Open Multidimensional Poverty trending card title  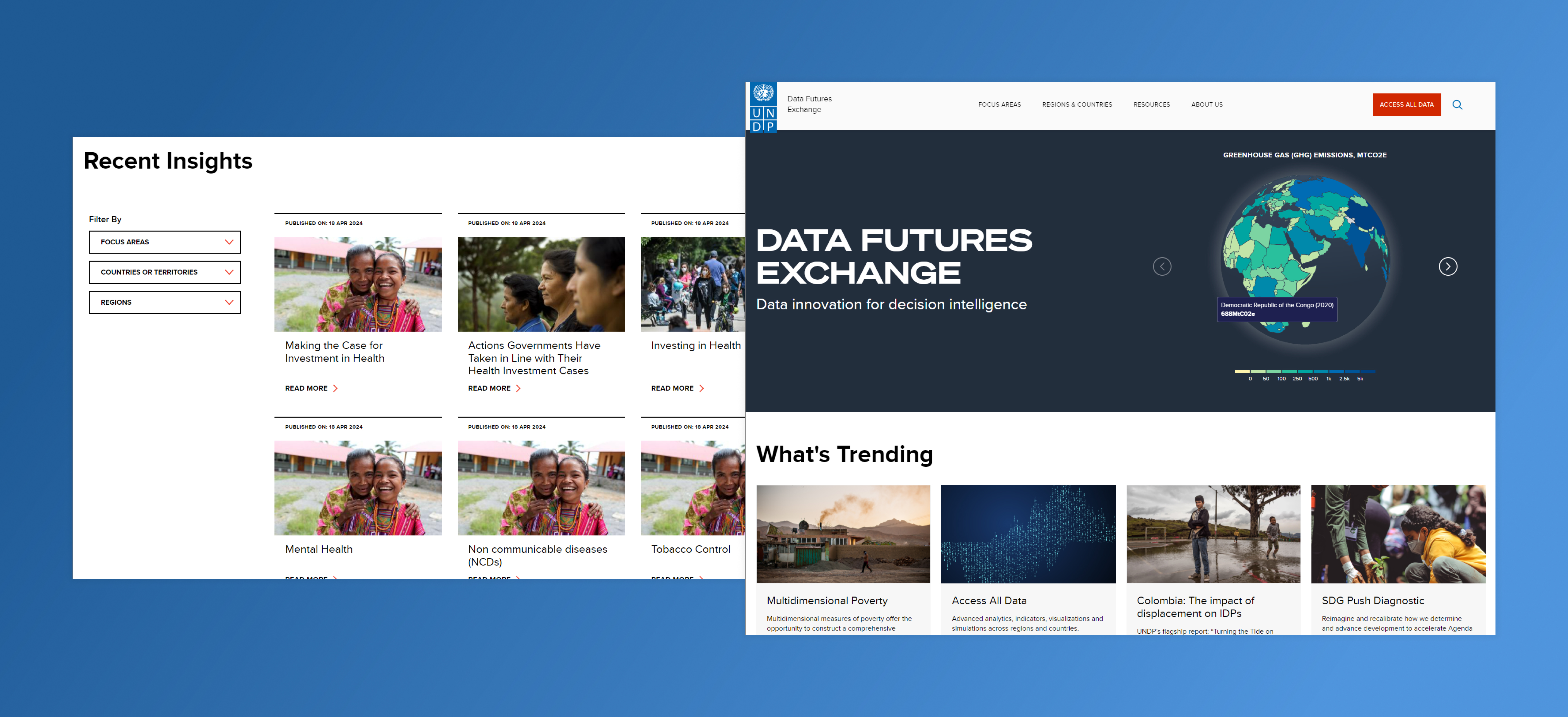tap(827, 601)
